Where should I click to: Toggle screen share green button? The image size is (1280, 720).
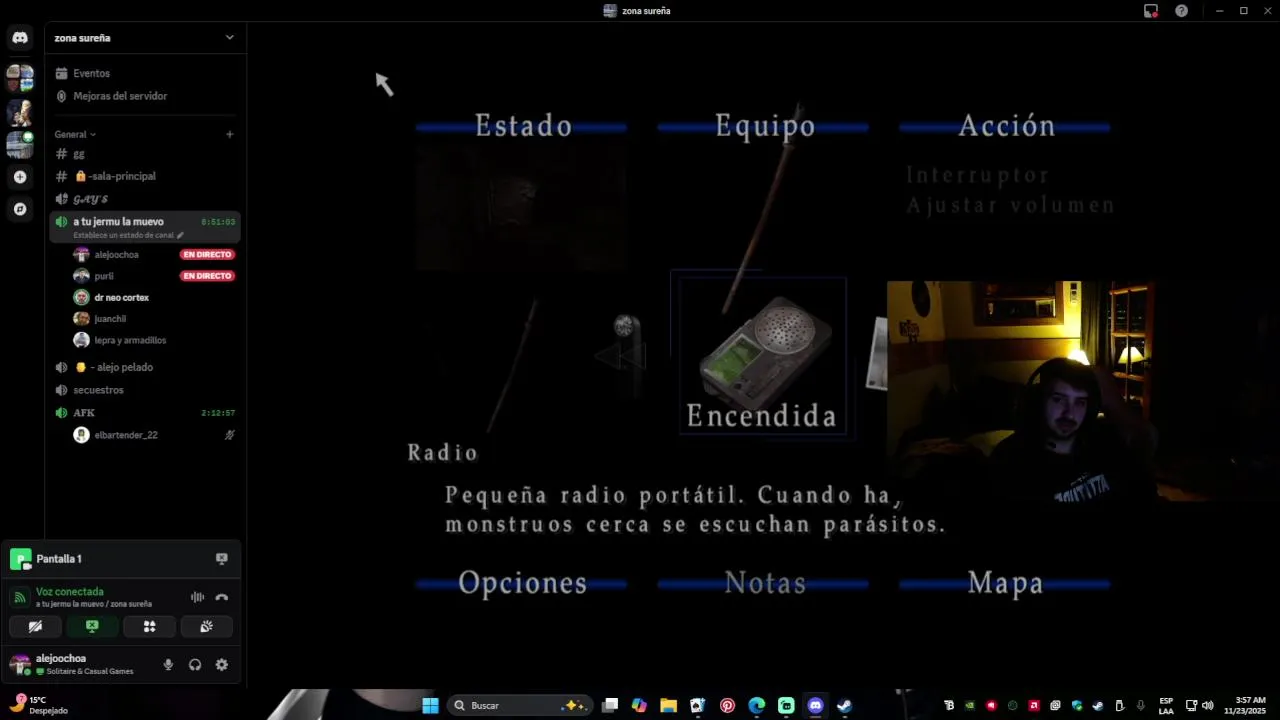pyautogui.click(x=92, y=627)
